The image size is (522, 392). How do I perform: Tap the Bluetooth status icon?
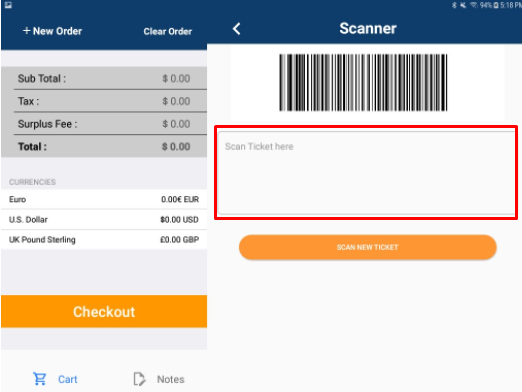(454, 5)
